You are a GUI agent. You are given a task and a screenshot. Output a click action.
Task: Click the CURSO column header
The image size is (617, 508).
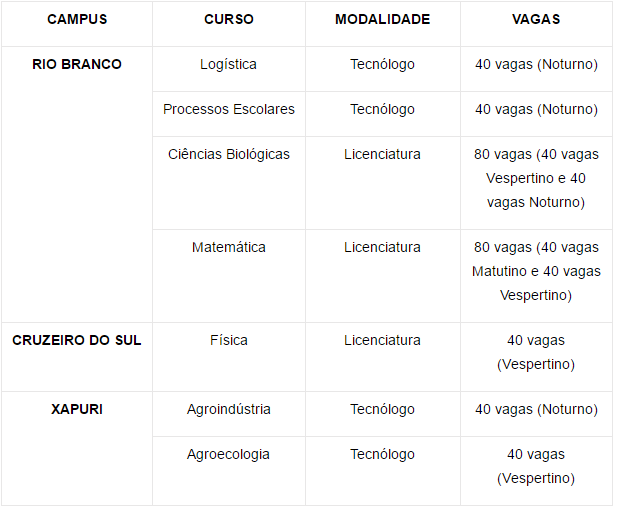[229, 19]
